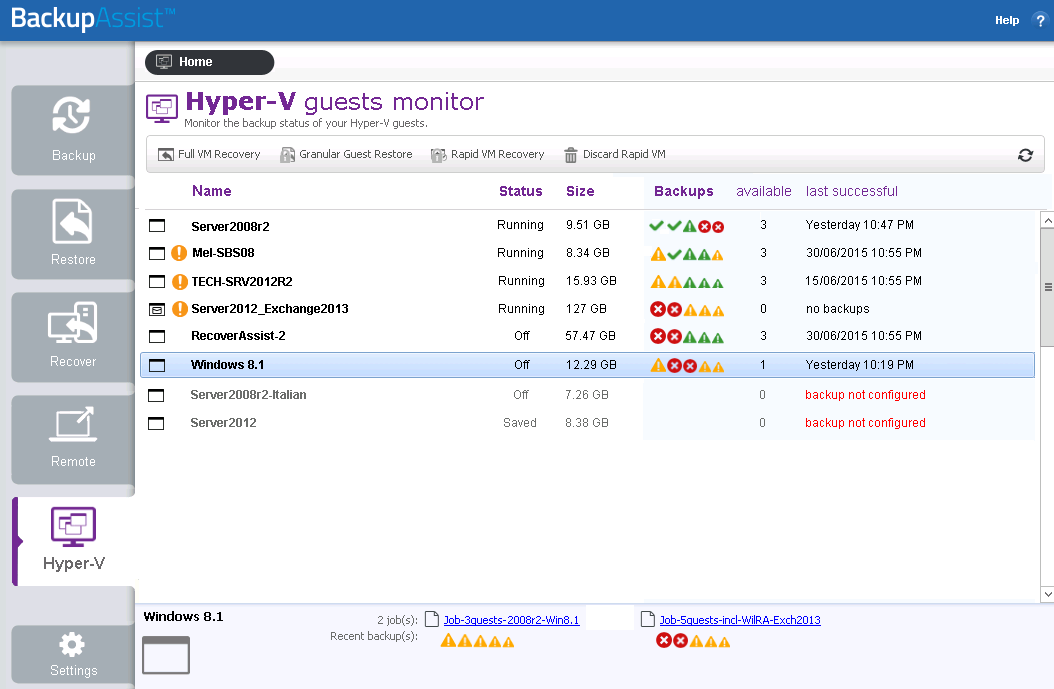
Task: Click the Backups column header
Action: [684, 192]
